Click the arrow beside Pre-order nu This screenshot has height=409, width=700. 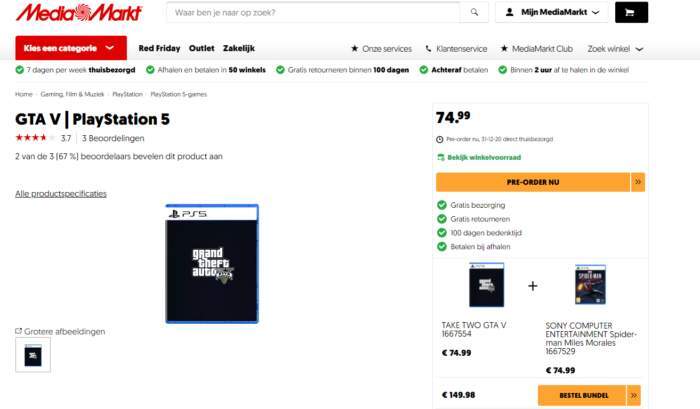[x=638, y=182]
